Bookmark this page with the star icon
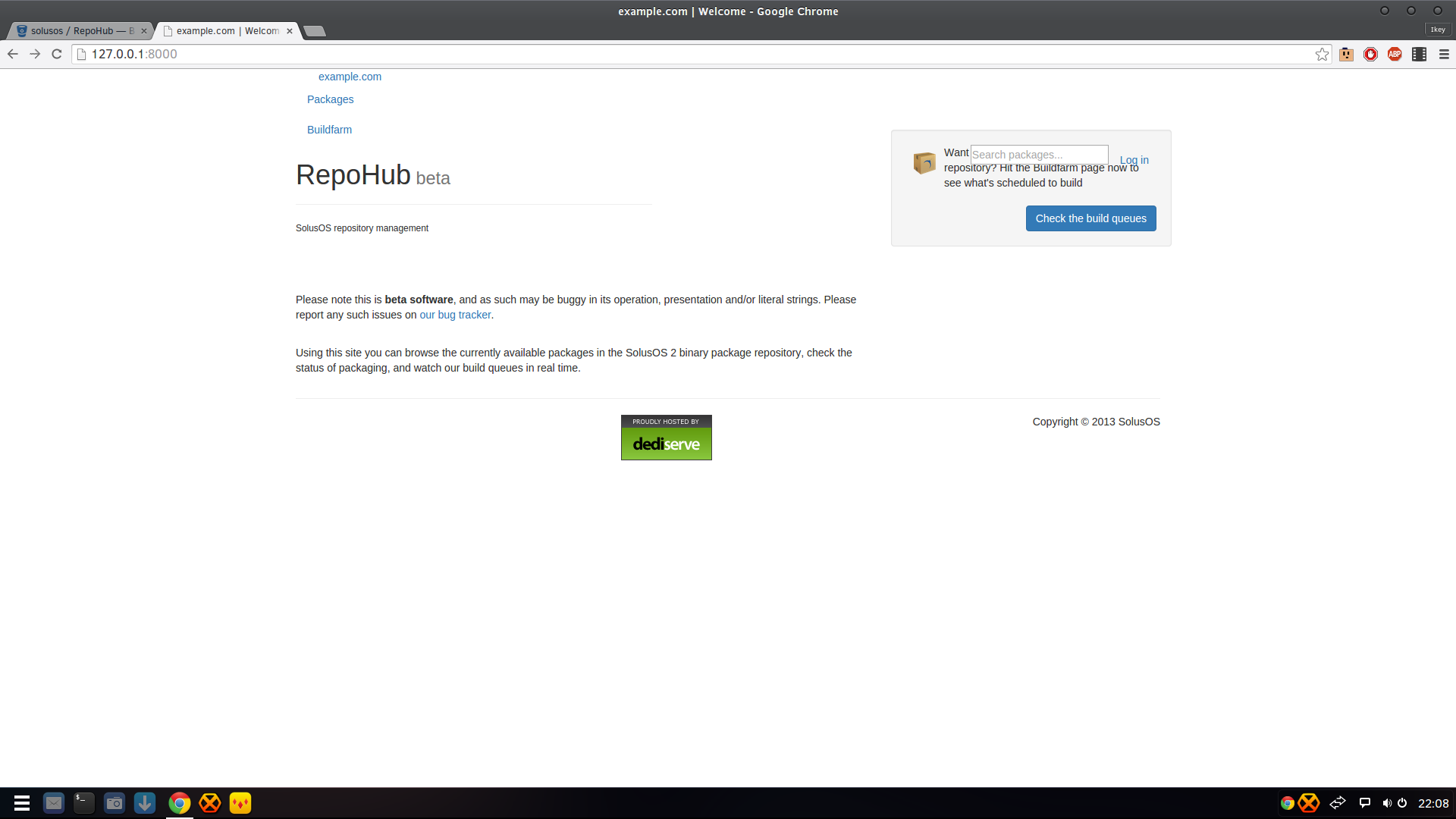The height and width of the screenshot is (819, 1456). coord(1322,54)
